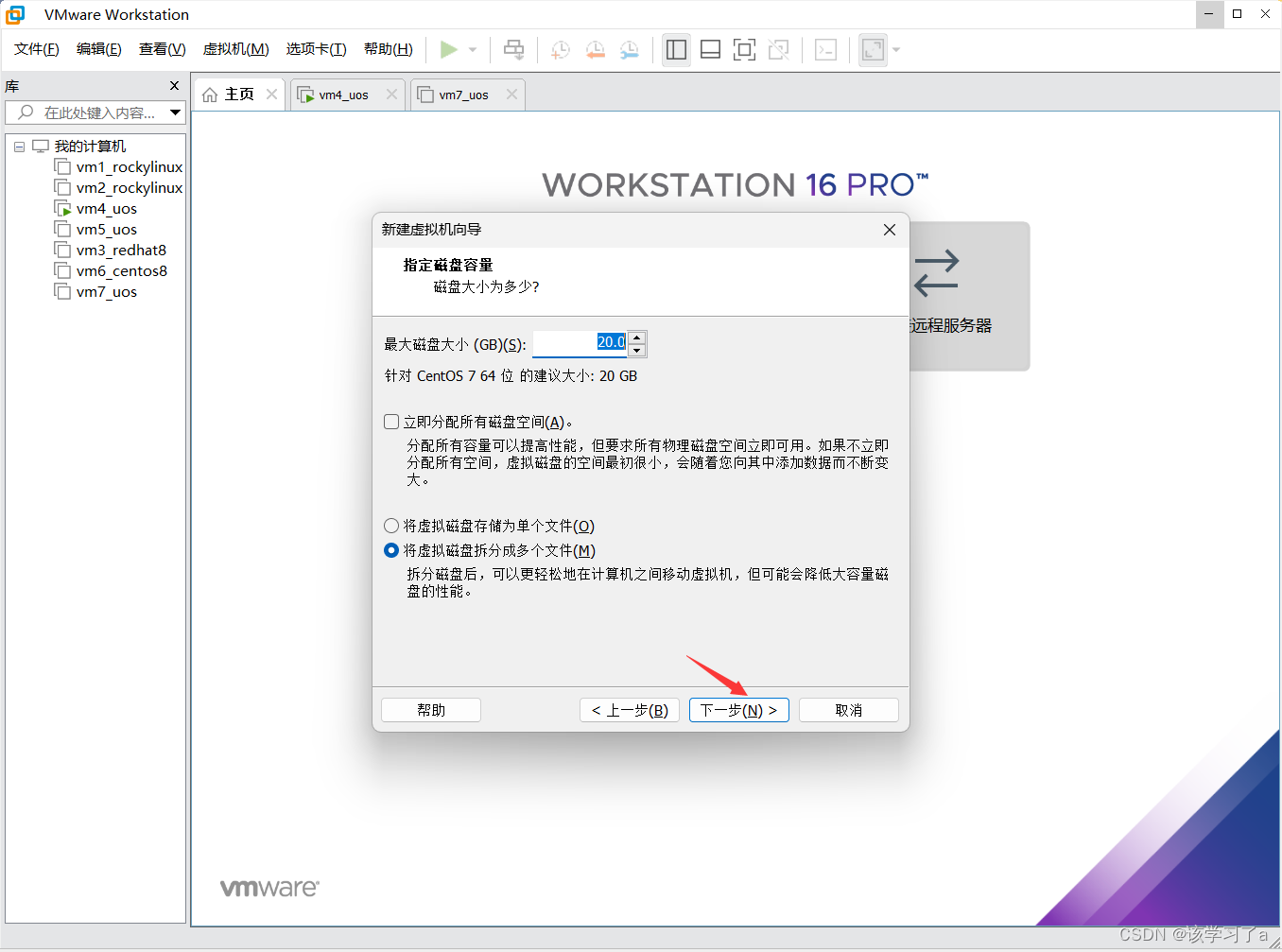
Task: Click the 最大磁盘大小 disk size field
Action: coord(580,343)
